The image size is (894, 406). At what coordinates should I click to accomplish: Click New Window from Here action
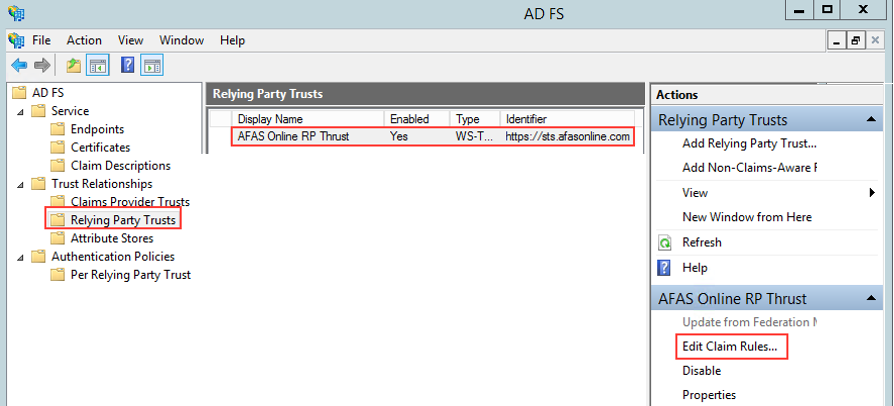point(747,217)
